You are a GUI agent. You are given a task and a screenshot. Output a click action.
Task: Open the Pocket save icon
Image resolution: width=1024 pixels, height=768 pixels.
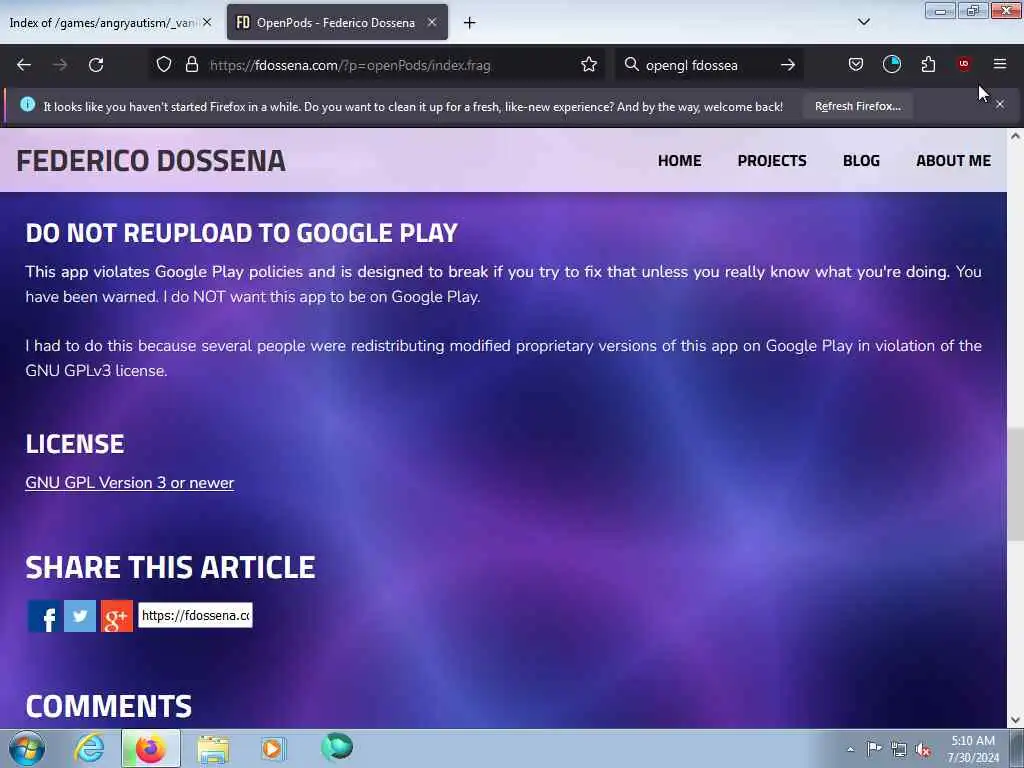(856, 64)
